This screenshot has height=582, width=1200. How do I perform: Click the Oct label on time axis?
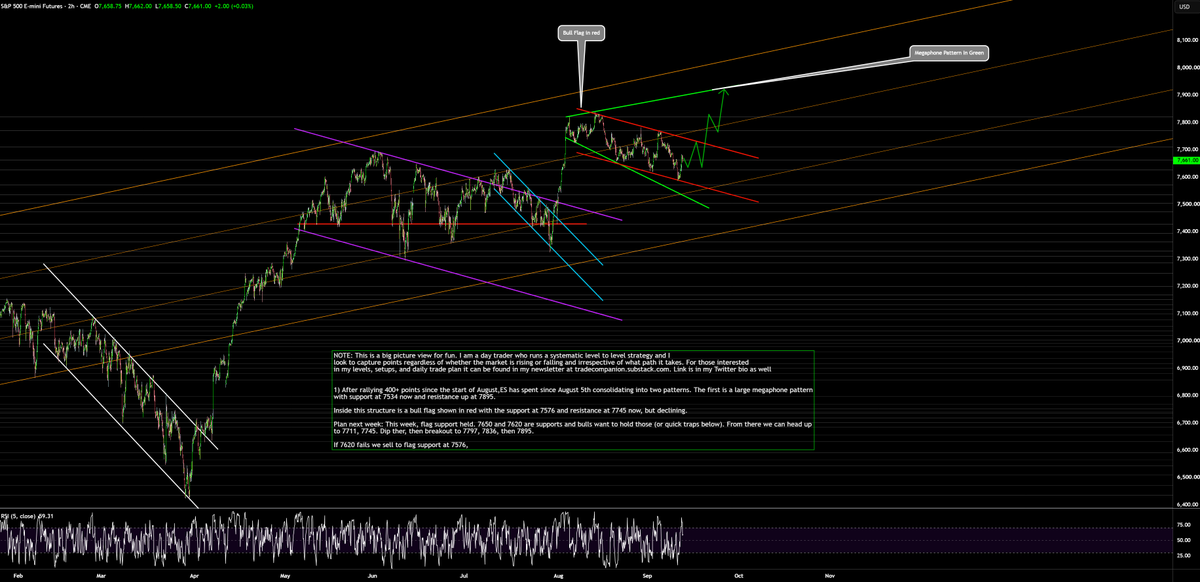(x=738, y=576)
